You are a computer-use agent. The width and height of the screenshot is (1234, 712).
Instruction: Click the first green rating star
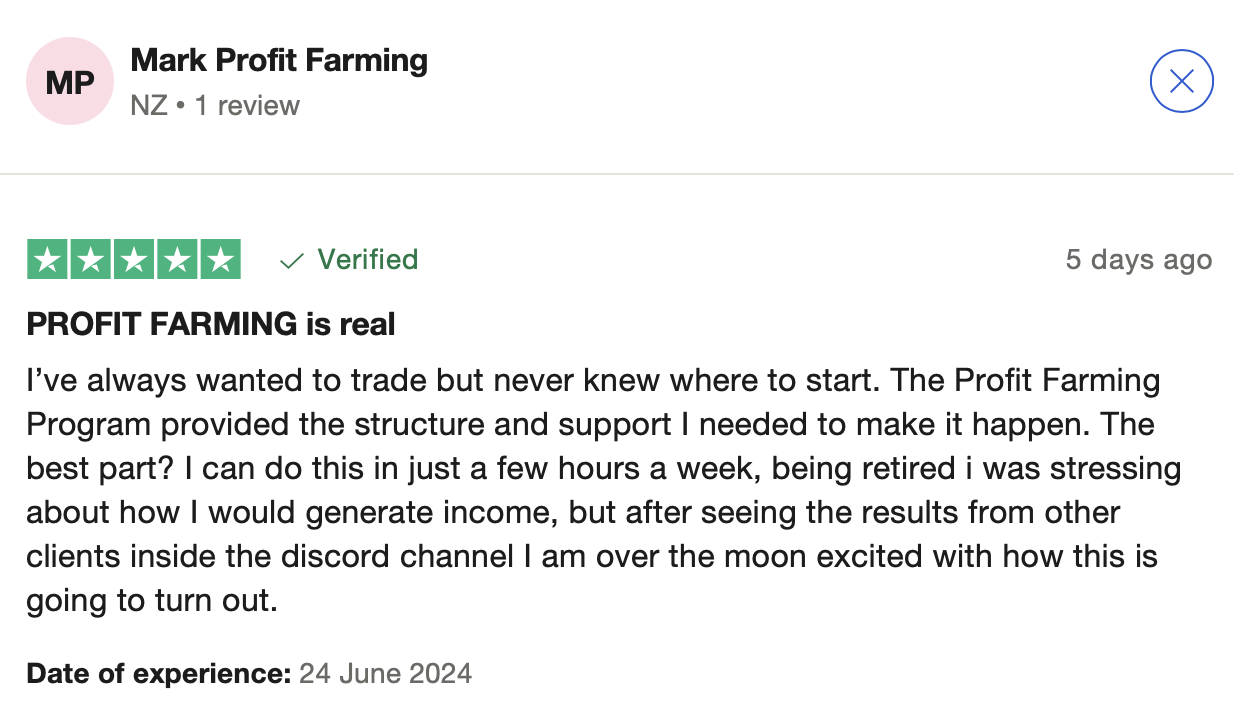coord(47,259)
